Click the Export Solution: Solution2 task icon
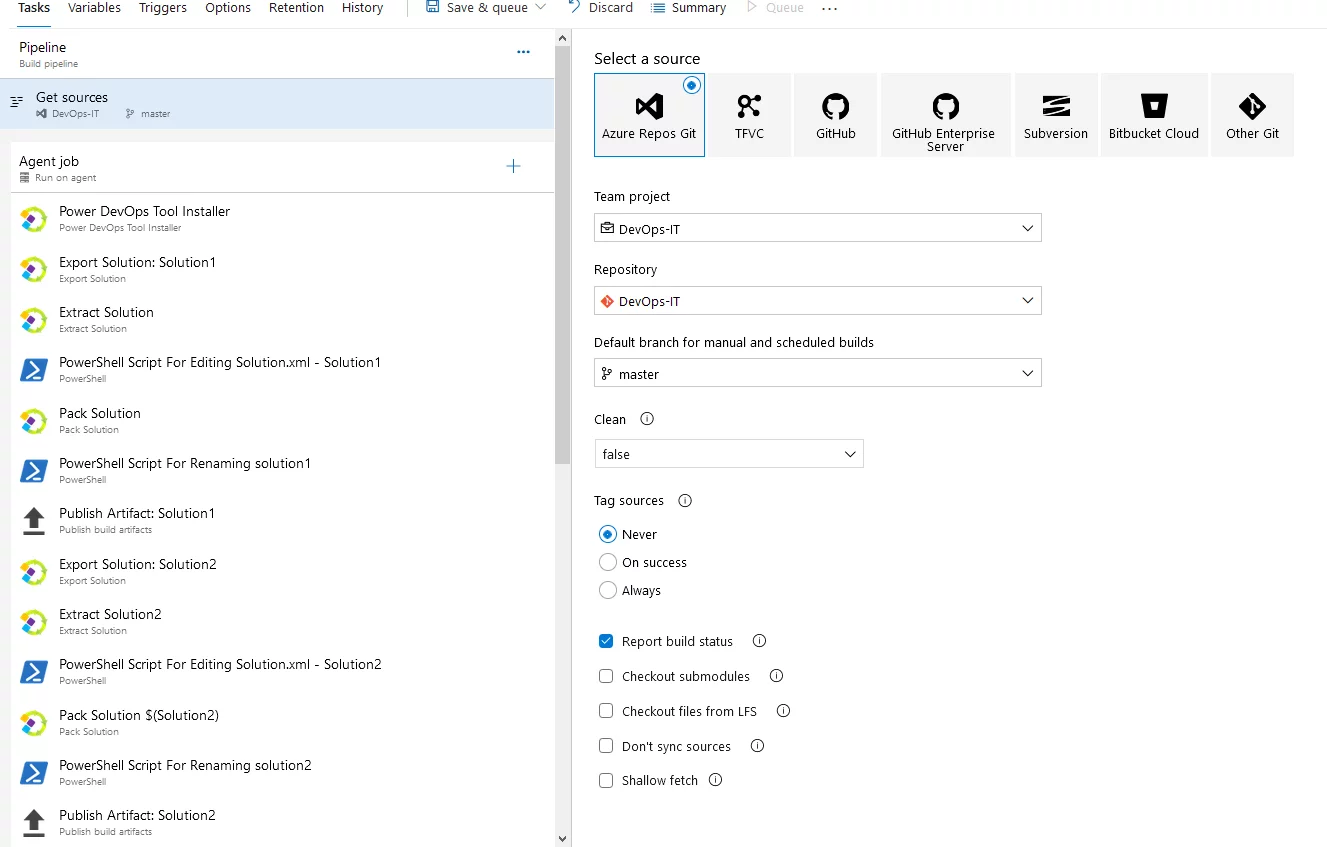 pos(34,572)
